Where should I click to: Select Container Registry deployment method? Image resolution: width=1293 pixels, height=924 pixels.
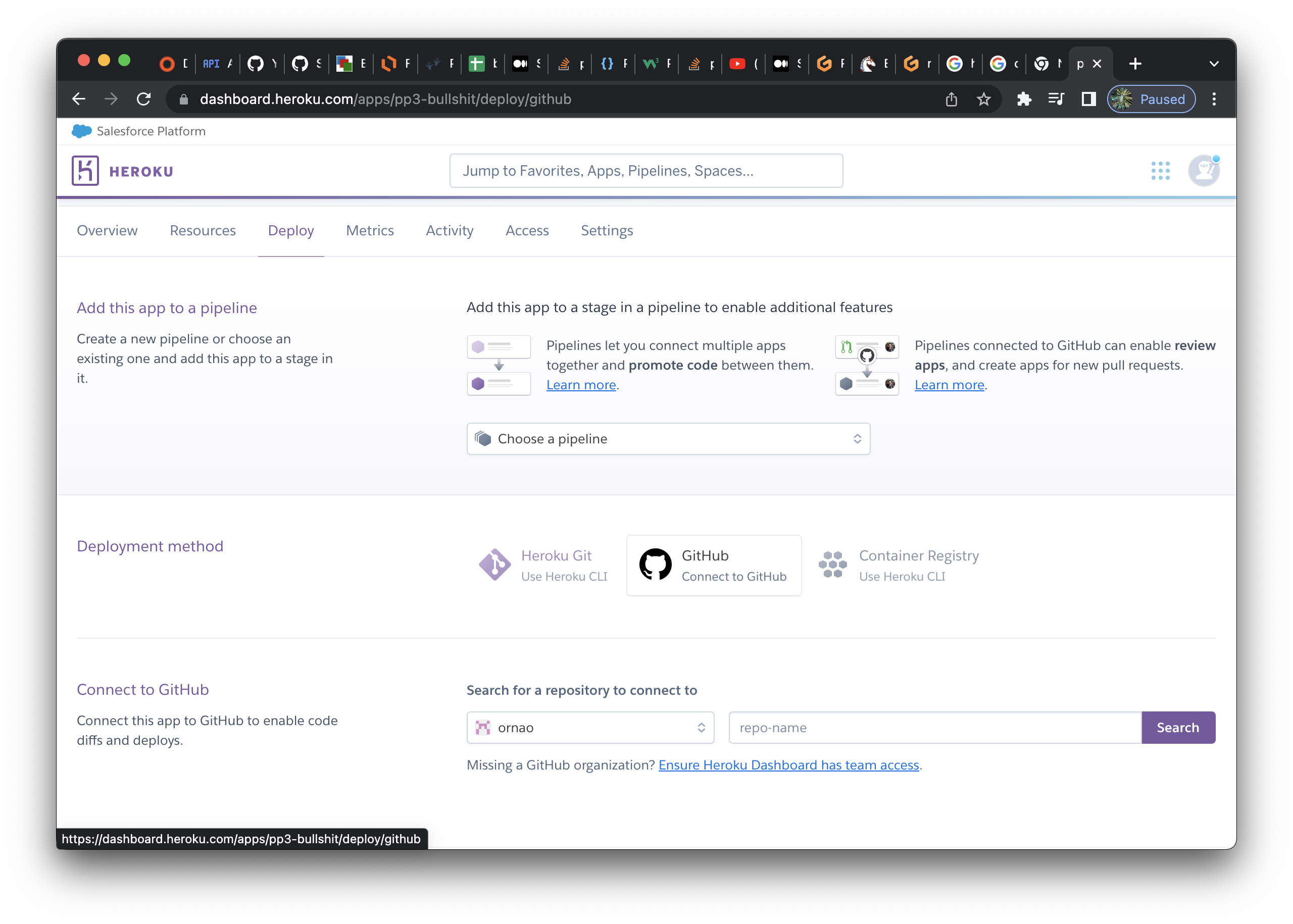(x=899, y=566)
